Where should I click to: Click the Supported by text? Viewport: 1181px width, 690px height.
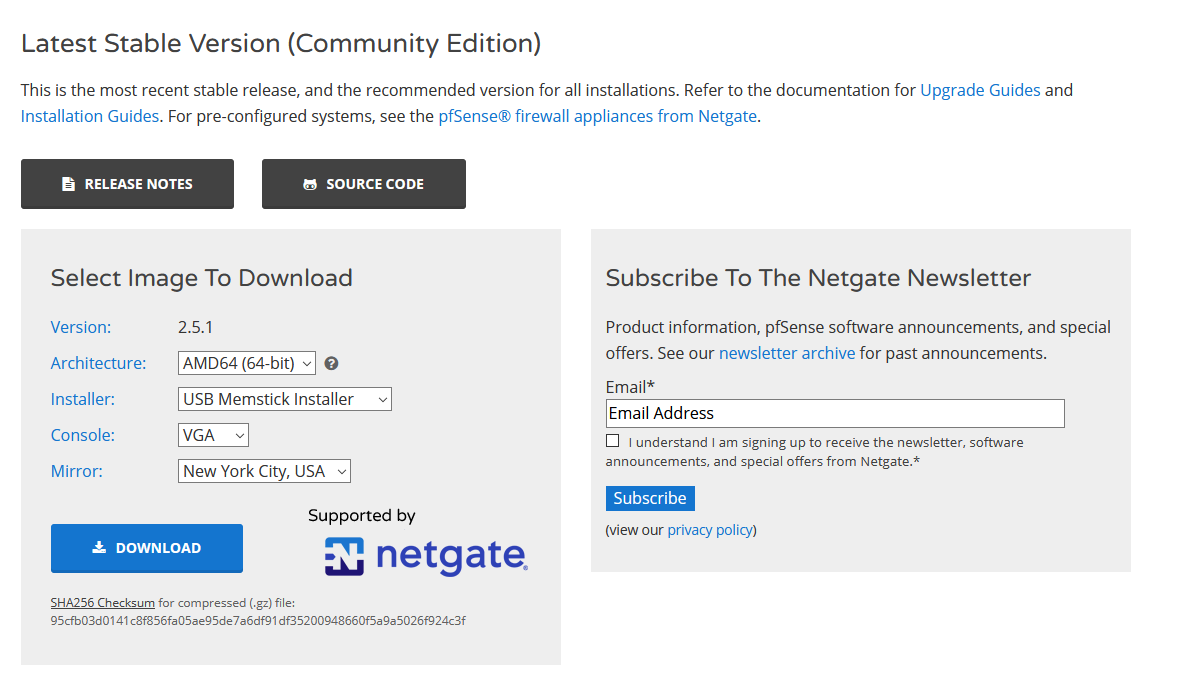(362, 516)
